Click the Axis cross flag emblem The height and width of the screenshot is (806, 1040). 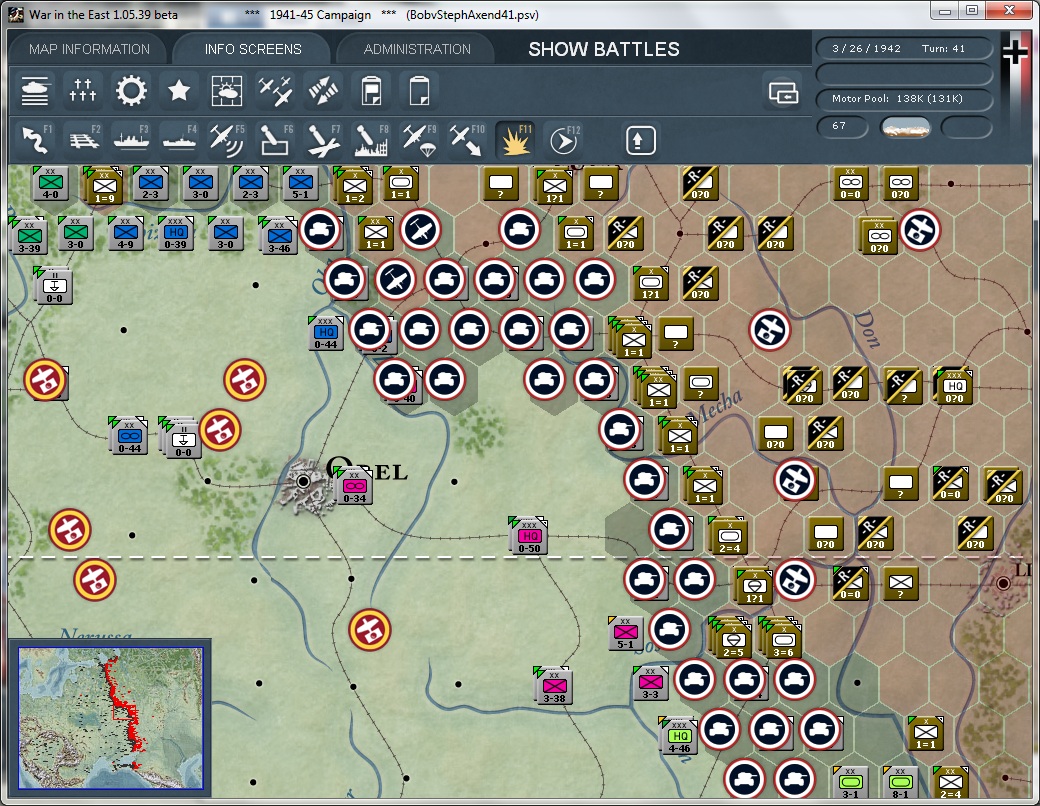coord(1015,52)
